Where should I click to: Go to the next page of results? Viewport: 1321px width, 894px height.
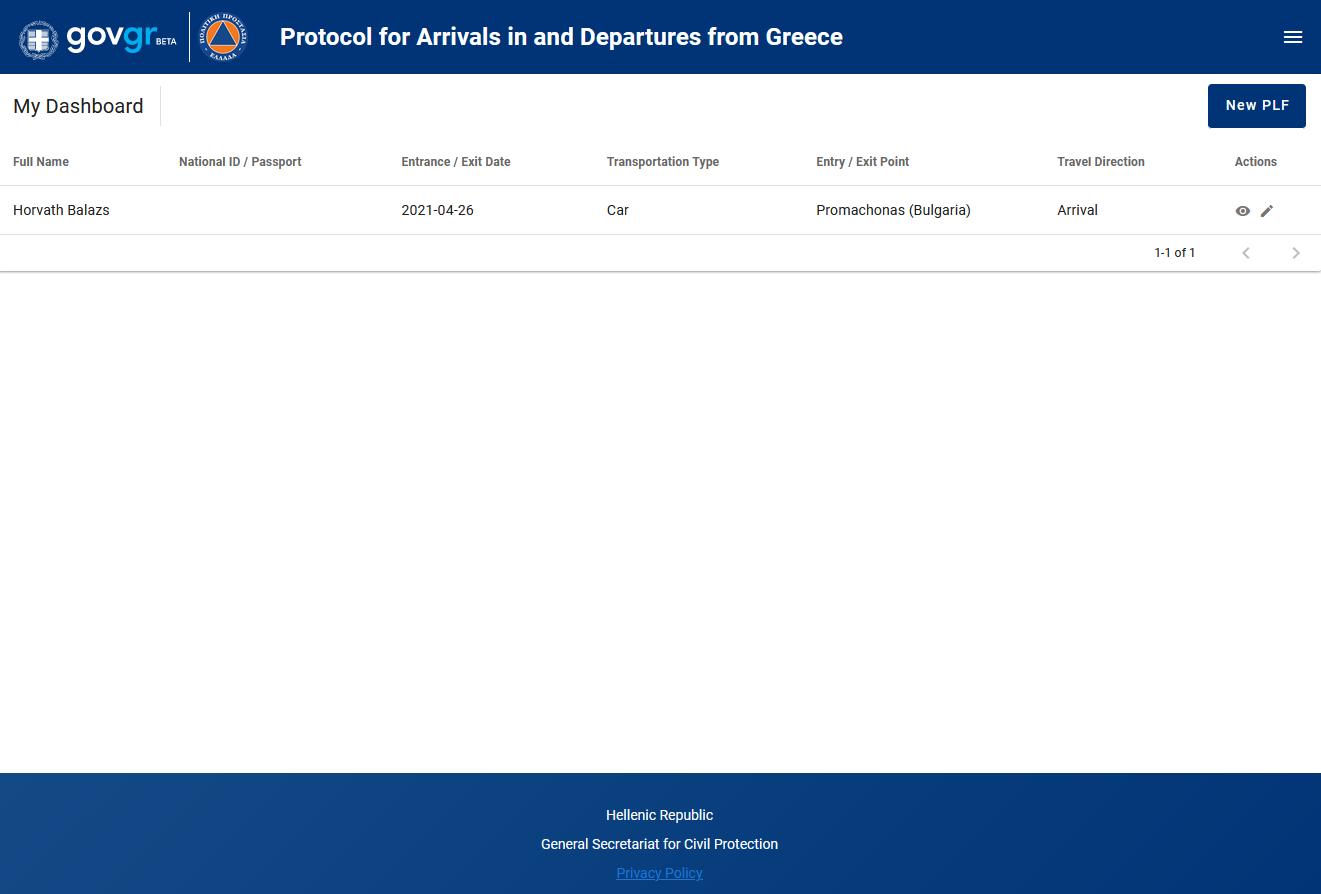(x=1296, y=253)
